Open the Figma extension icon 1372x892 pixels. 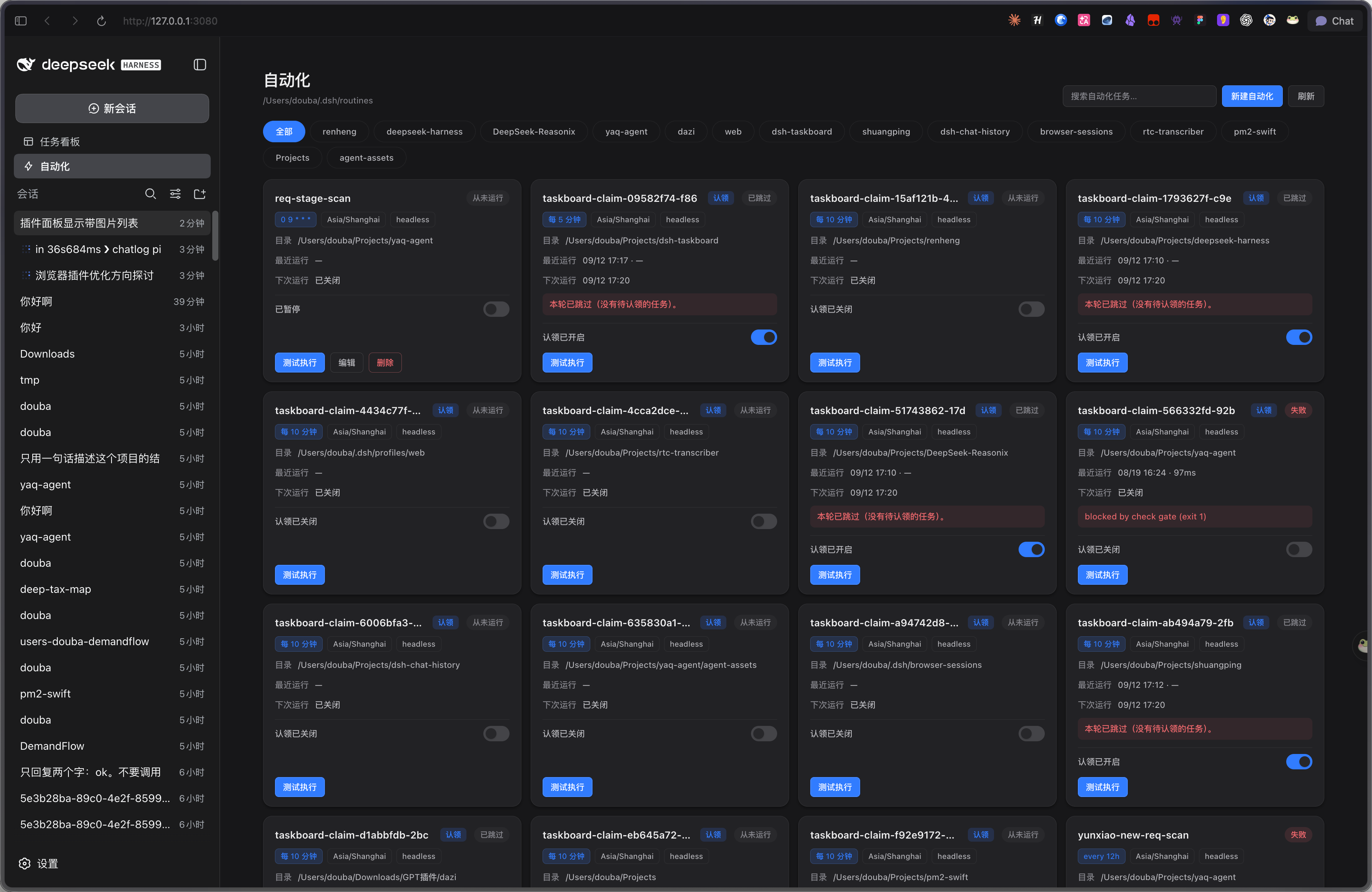1200,21
